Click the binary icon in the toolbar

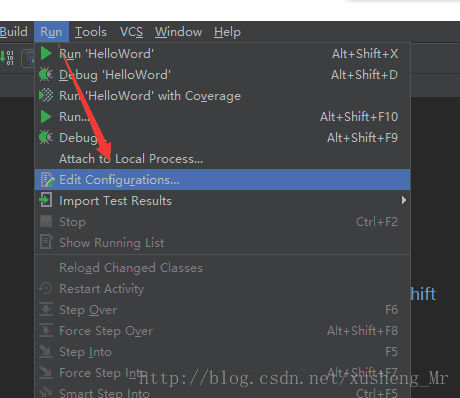pos(8,58)
